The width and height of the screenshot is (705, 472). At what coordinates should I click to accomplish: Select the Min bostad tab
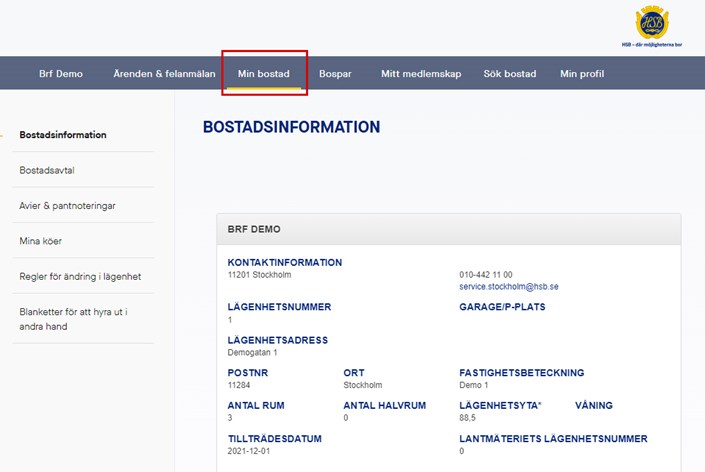(264, 74)
